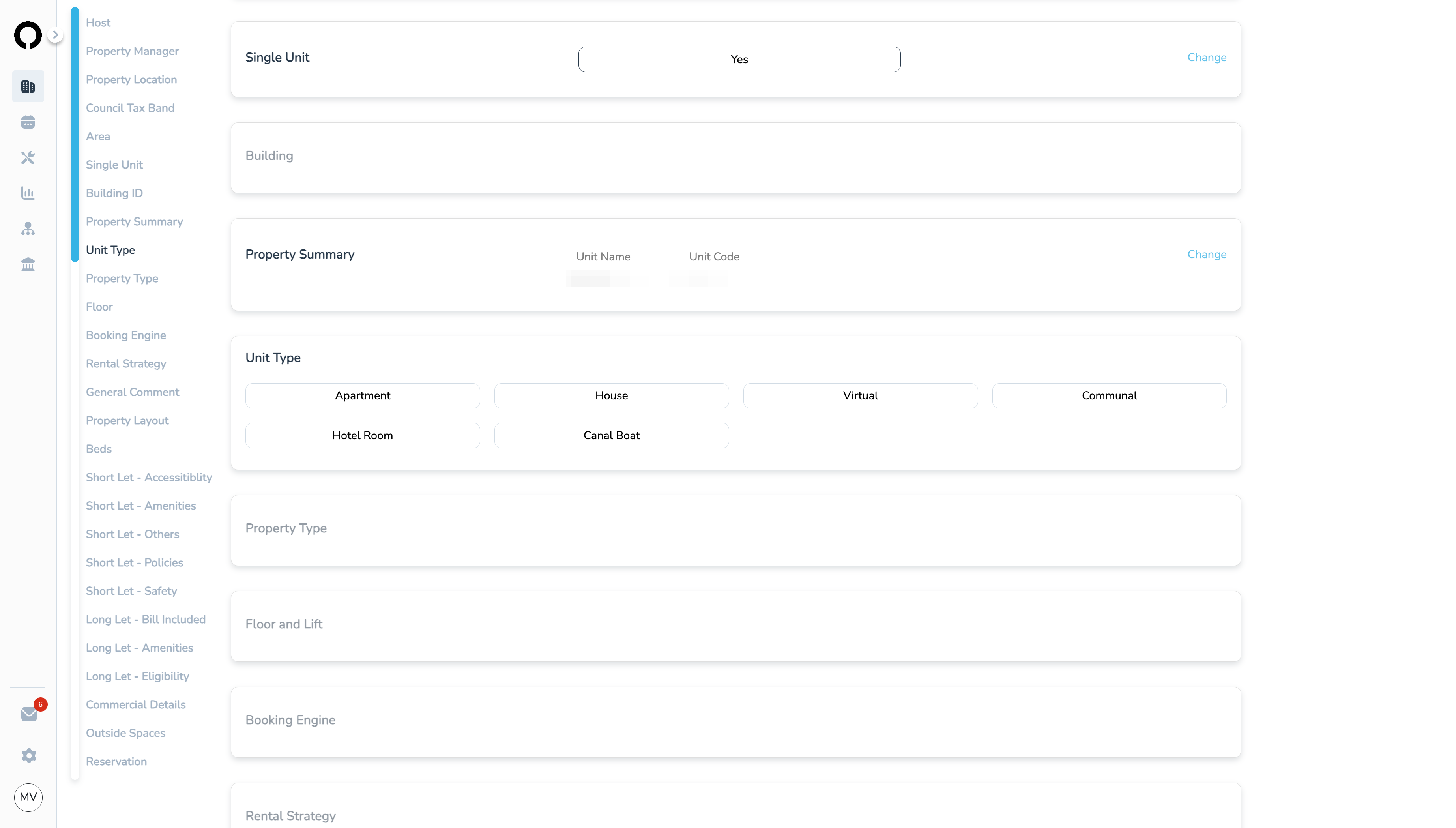Select the Apartment unit type
Image resolution: width=1456 pixels, height=828 pixels.
363,396
